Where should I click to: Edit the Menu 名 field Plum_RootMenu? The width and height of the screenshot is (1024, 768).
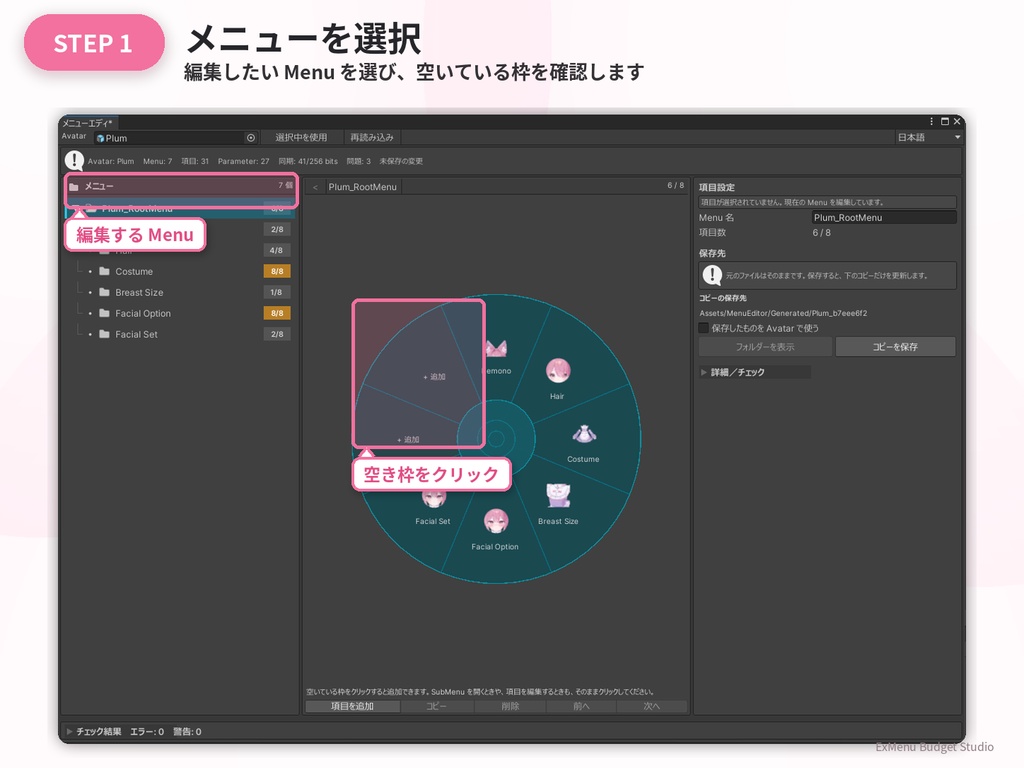click(884, 217)
